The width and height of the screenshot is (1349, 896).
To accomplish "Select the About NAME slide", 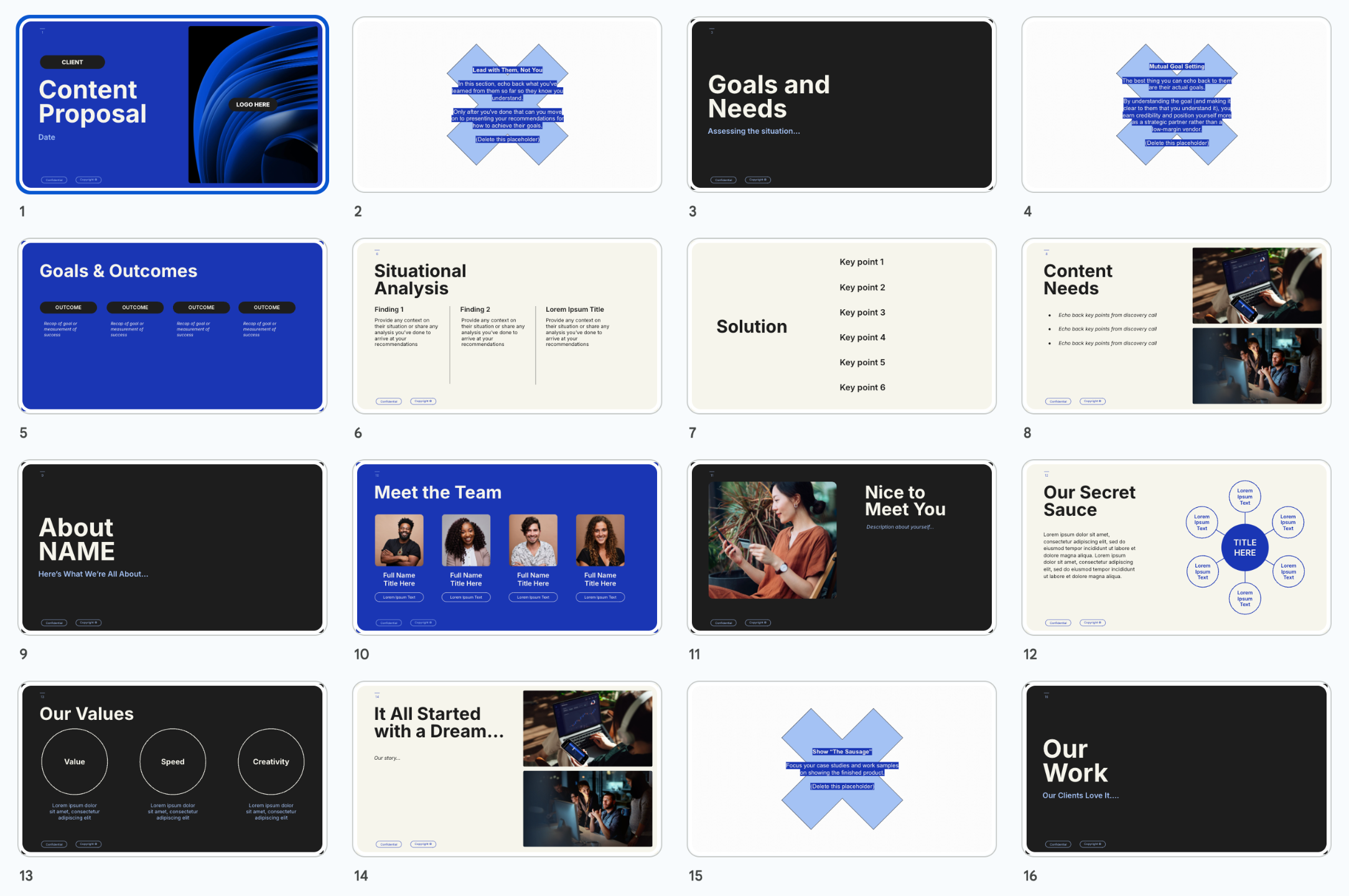I will pos(172,548).
